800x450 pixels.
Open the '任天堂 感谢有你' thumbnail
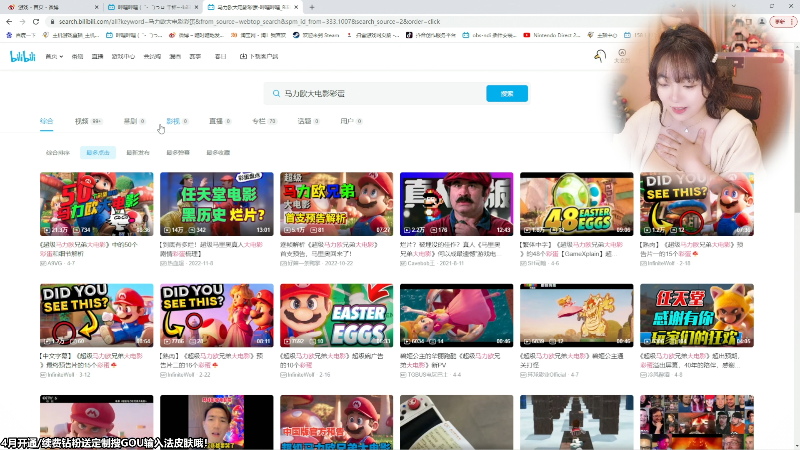[697, 315]
